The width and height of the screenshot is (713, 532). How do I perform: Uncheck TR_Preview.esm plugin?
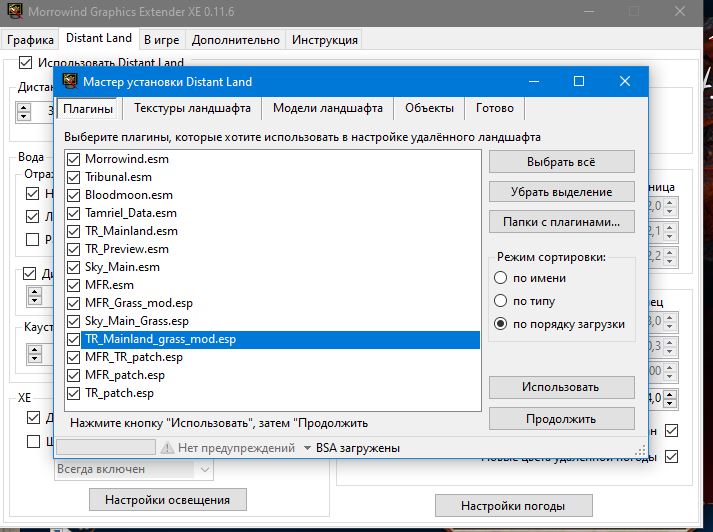(x=73, y=249)
